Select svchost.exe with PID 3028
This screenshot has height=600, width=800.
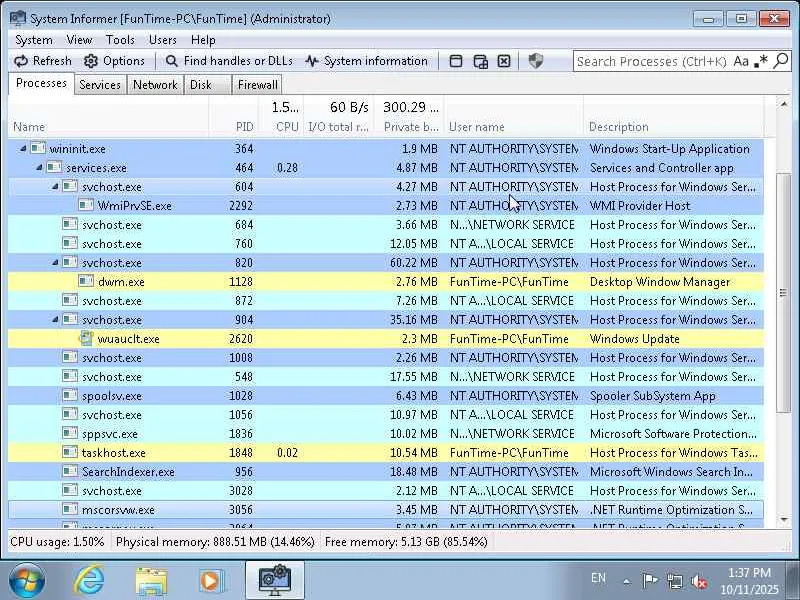tap(386, 490)
